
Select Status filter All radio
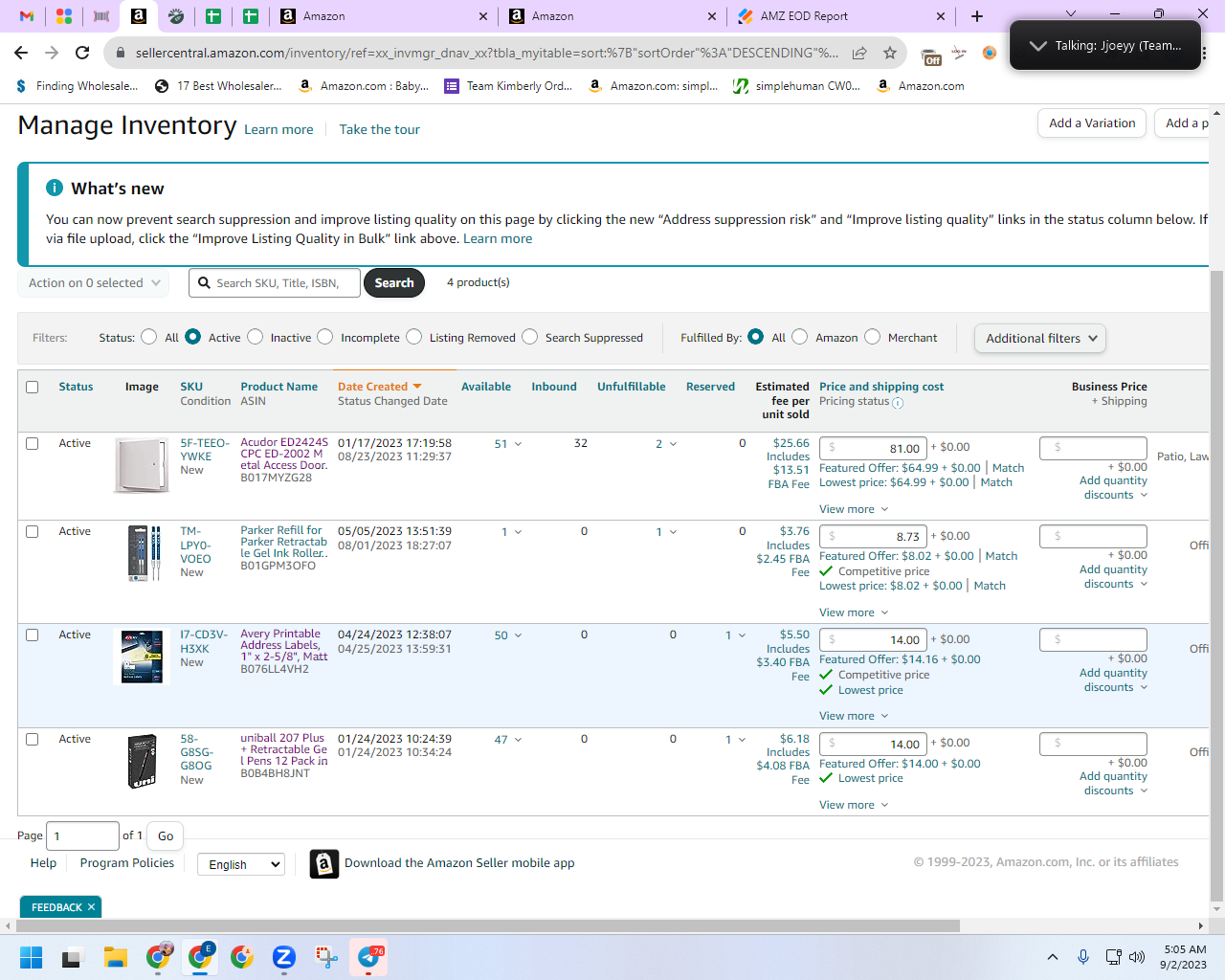pos(149,337)
